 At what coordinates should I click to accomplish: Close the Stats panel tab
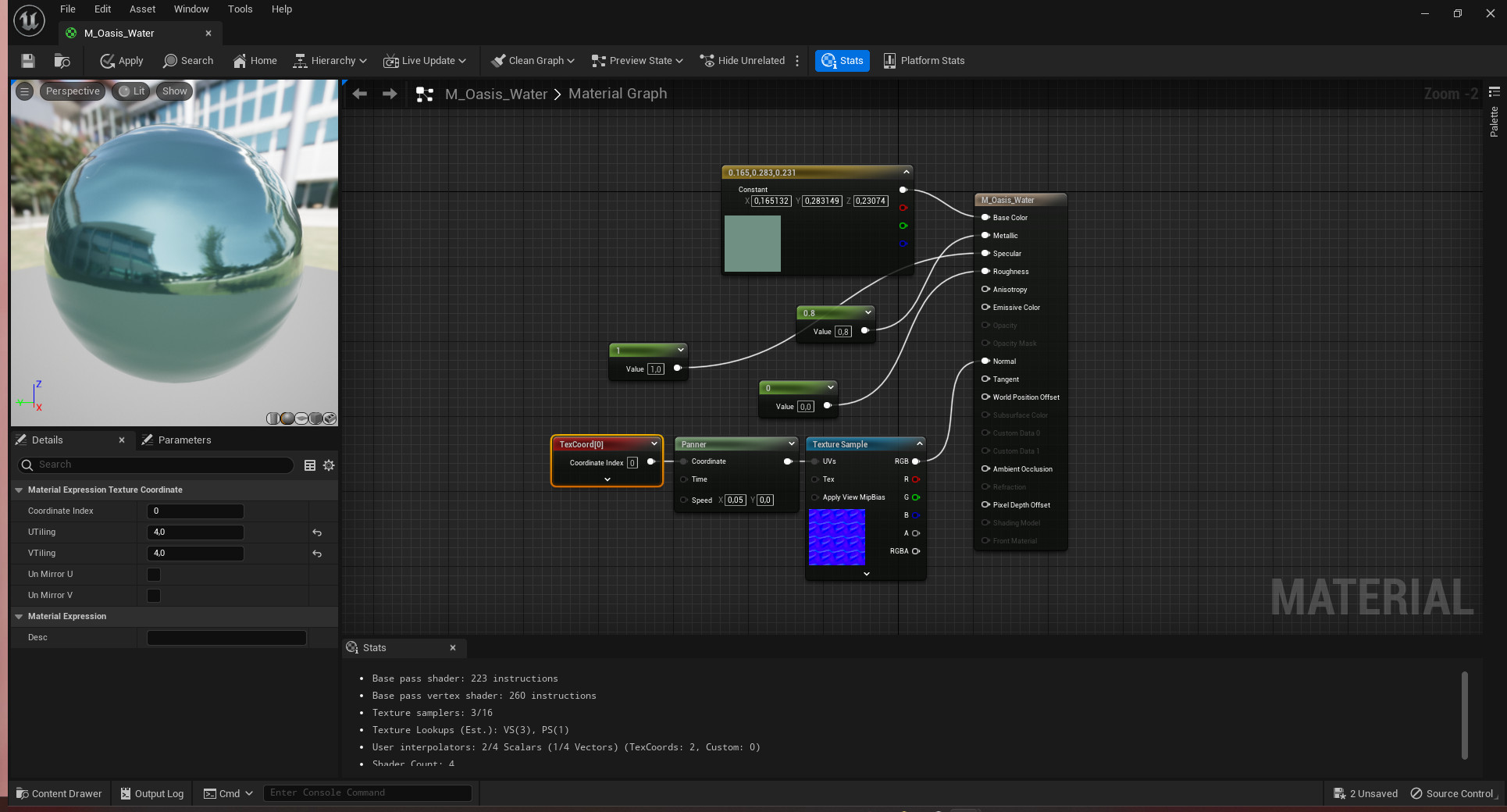coord(453,648)
